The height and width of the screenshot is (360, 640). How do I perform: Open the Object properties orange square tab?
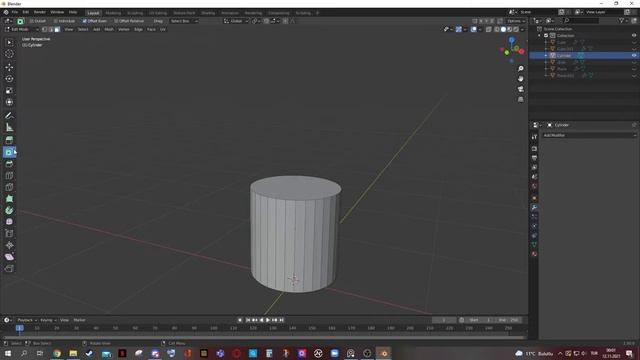tap(534, 198)
